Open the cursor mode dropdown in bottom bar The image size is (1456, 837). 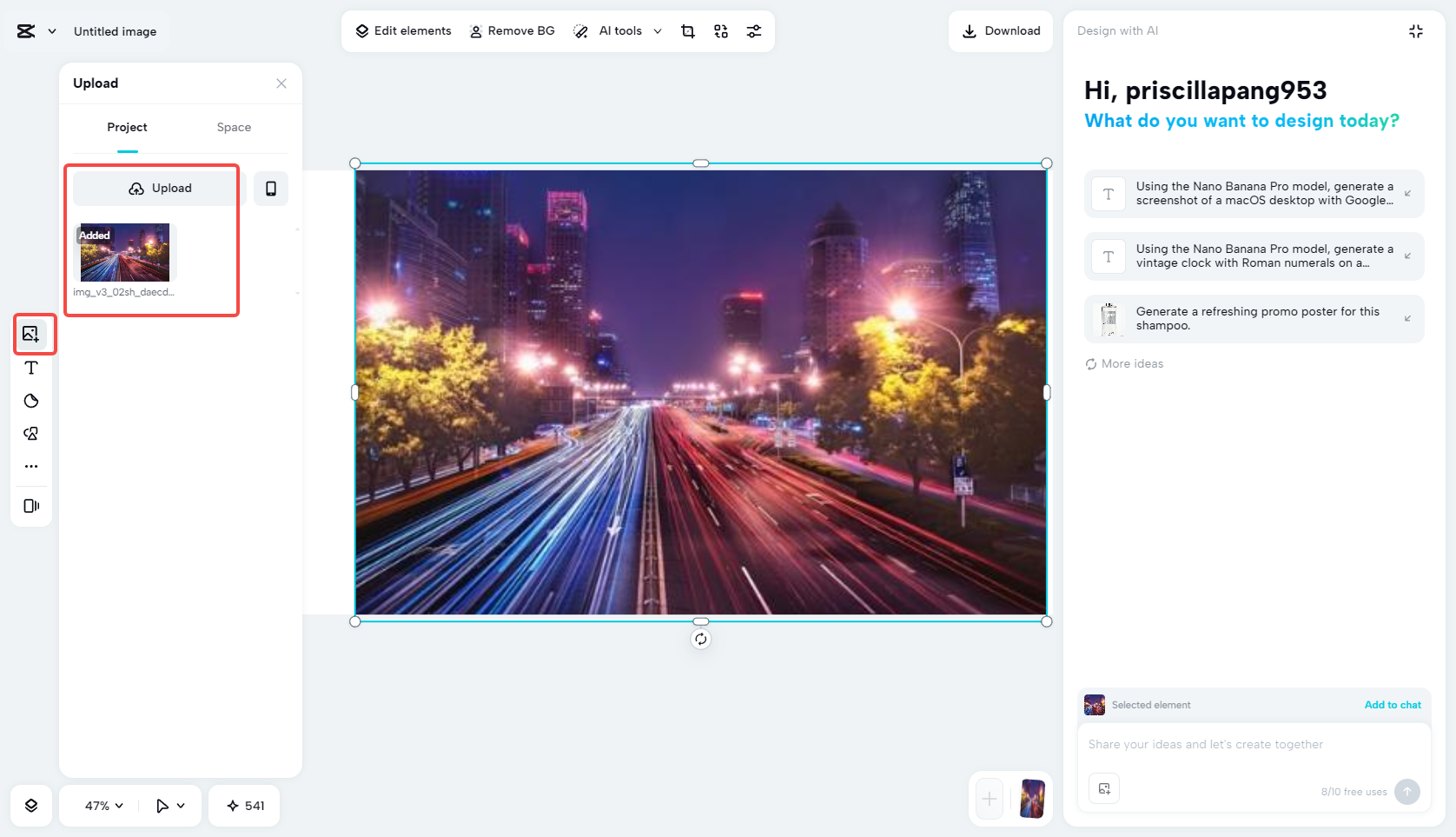pyautogui.click(x=170, y=806)
